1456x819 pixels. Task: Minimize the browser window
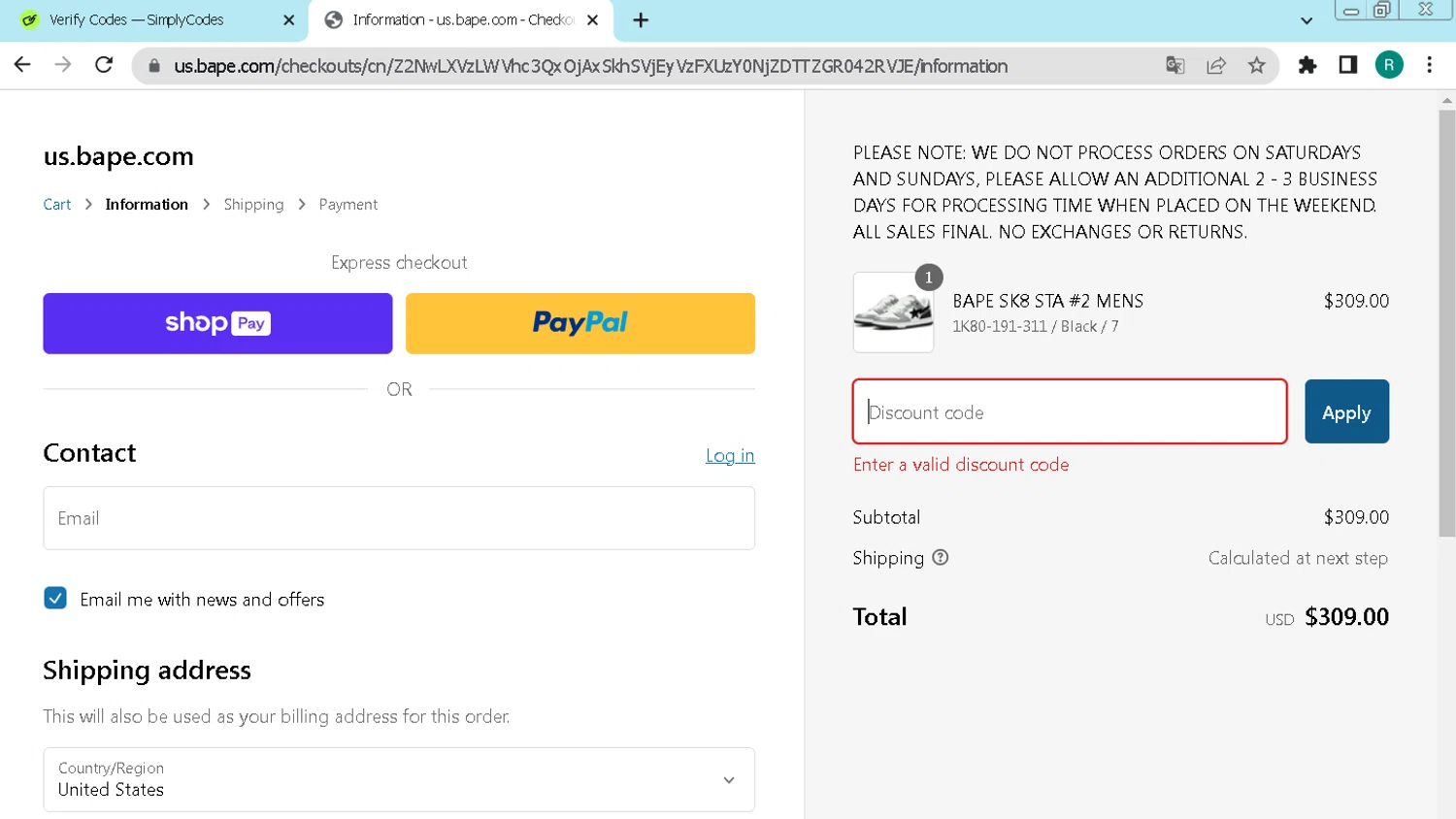tap(1350, 11)
